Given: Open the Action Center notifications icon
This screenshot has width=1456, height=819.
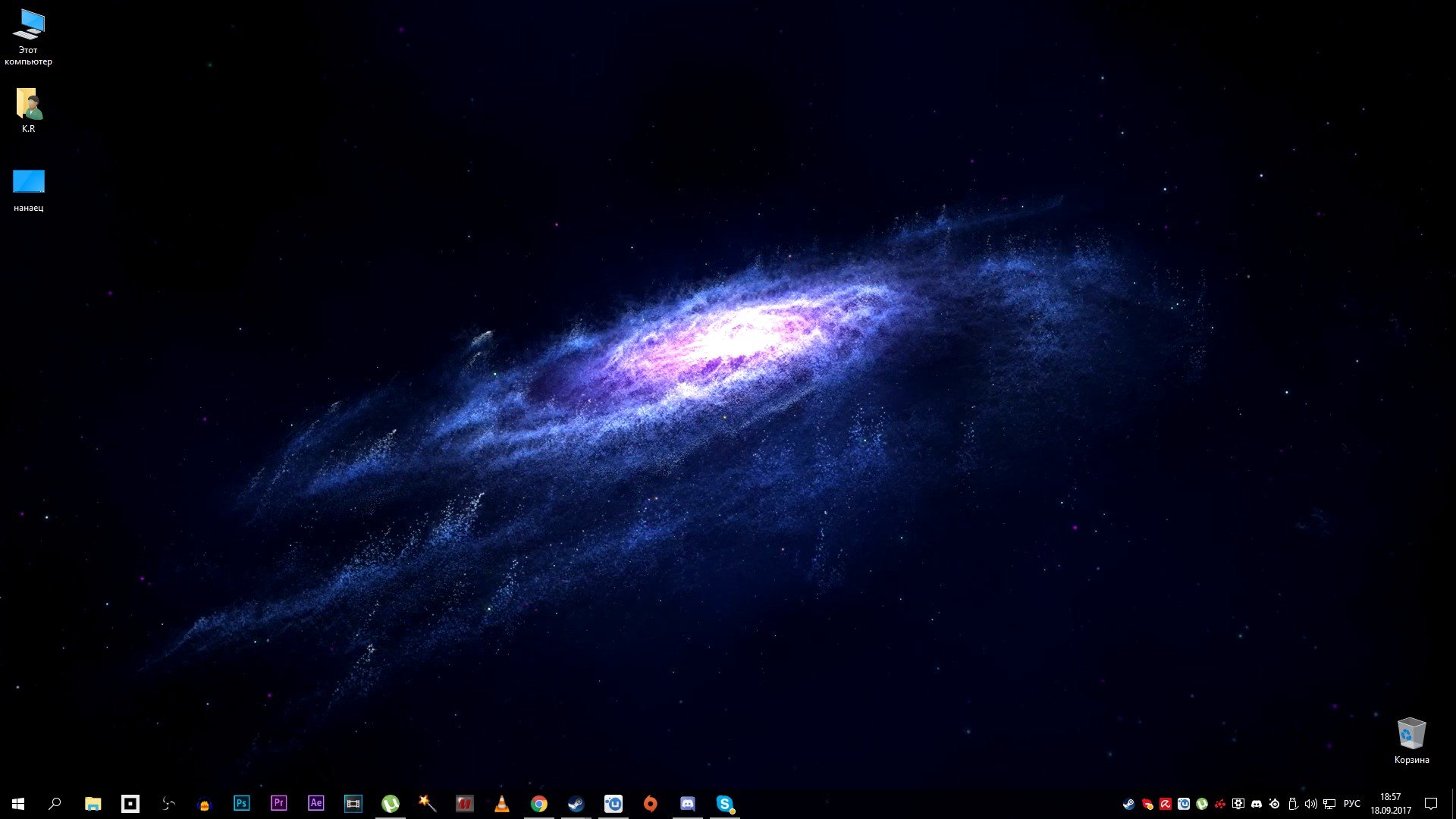Looking at the screenshot, I should point(1431,804).
